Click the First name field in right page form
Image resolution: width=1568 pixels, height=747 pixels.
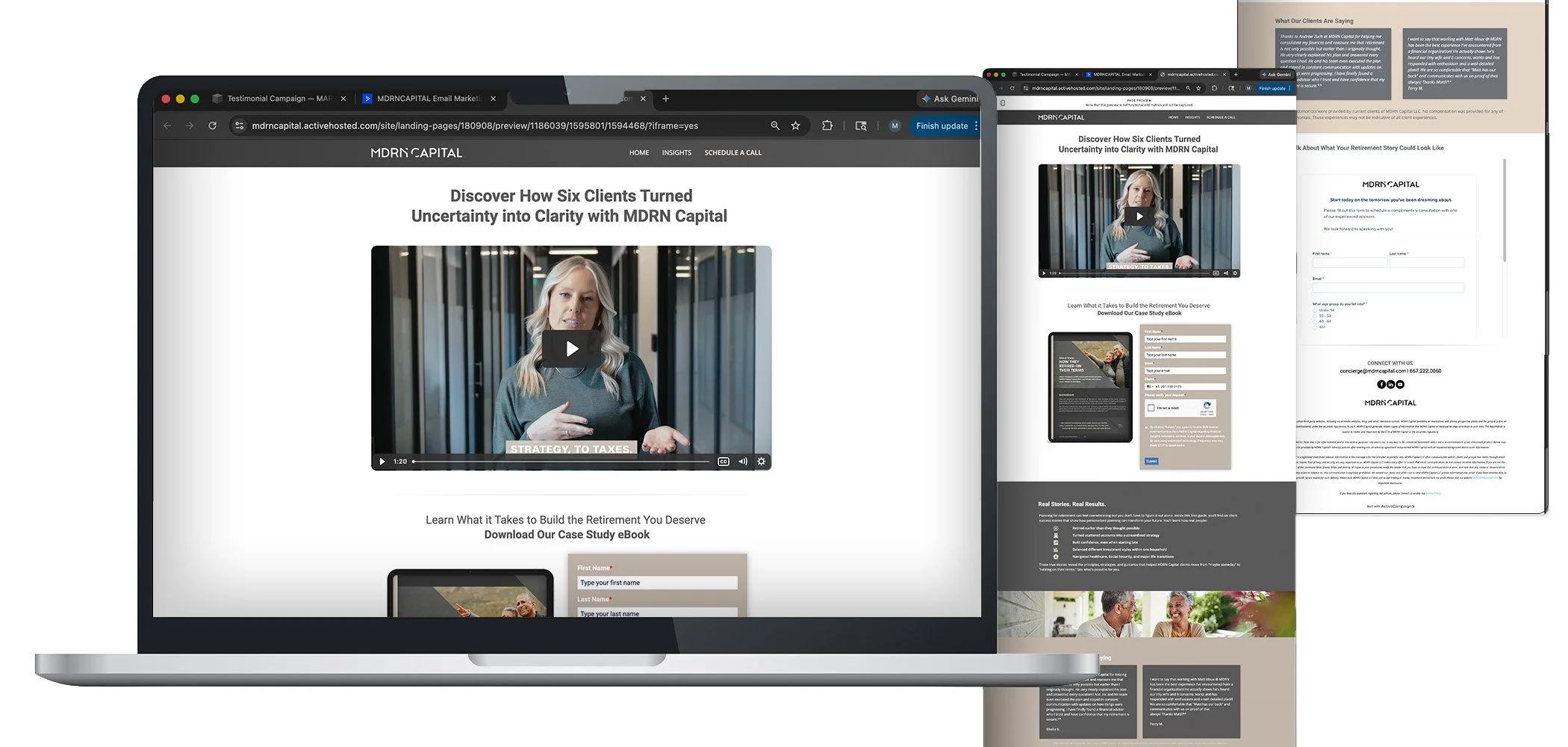click(1349, 263)
